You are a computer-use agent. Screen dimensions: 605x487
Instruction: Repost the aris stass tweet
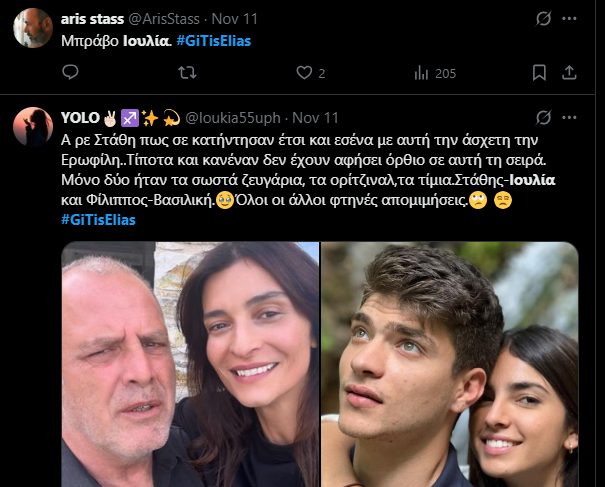(x=186, y=72)
